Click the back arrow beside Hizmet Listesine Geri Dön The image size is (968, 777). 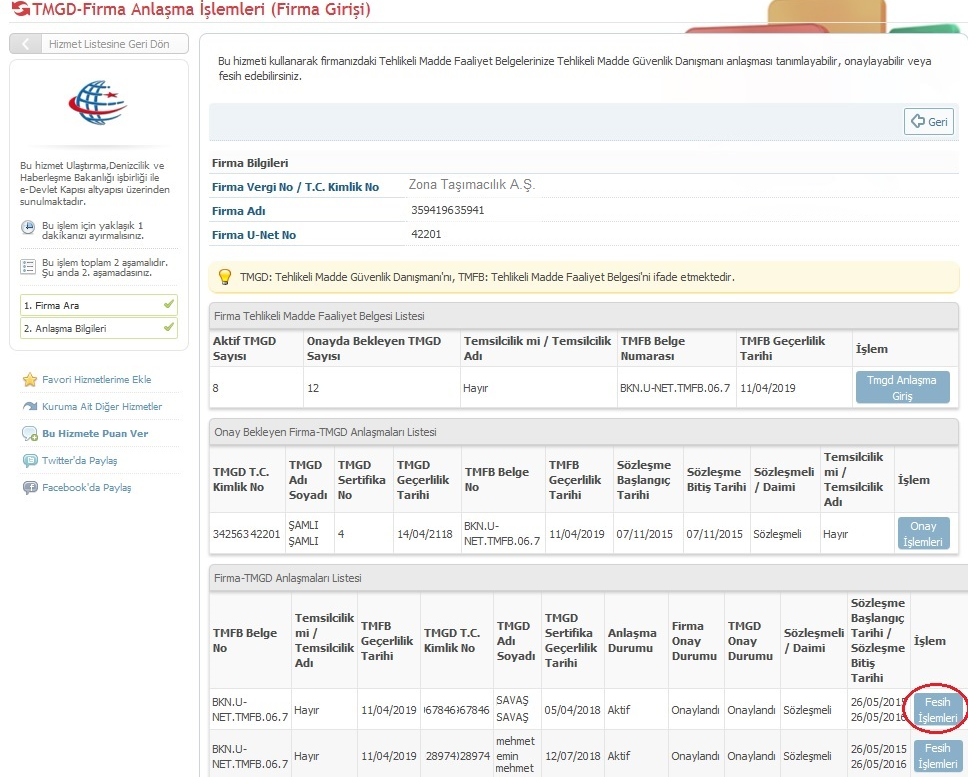click(x=25, y=44)
